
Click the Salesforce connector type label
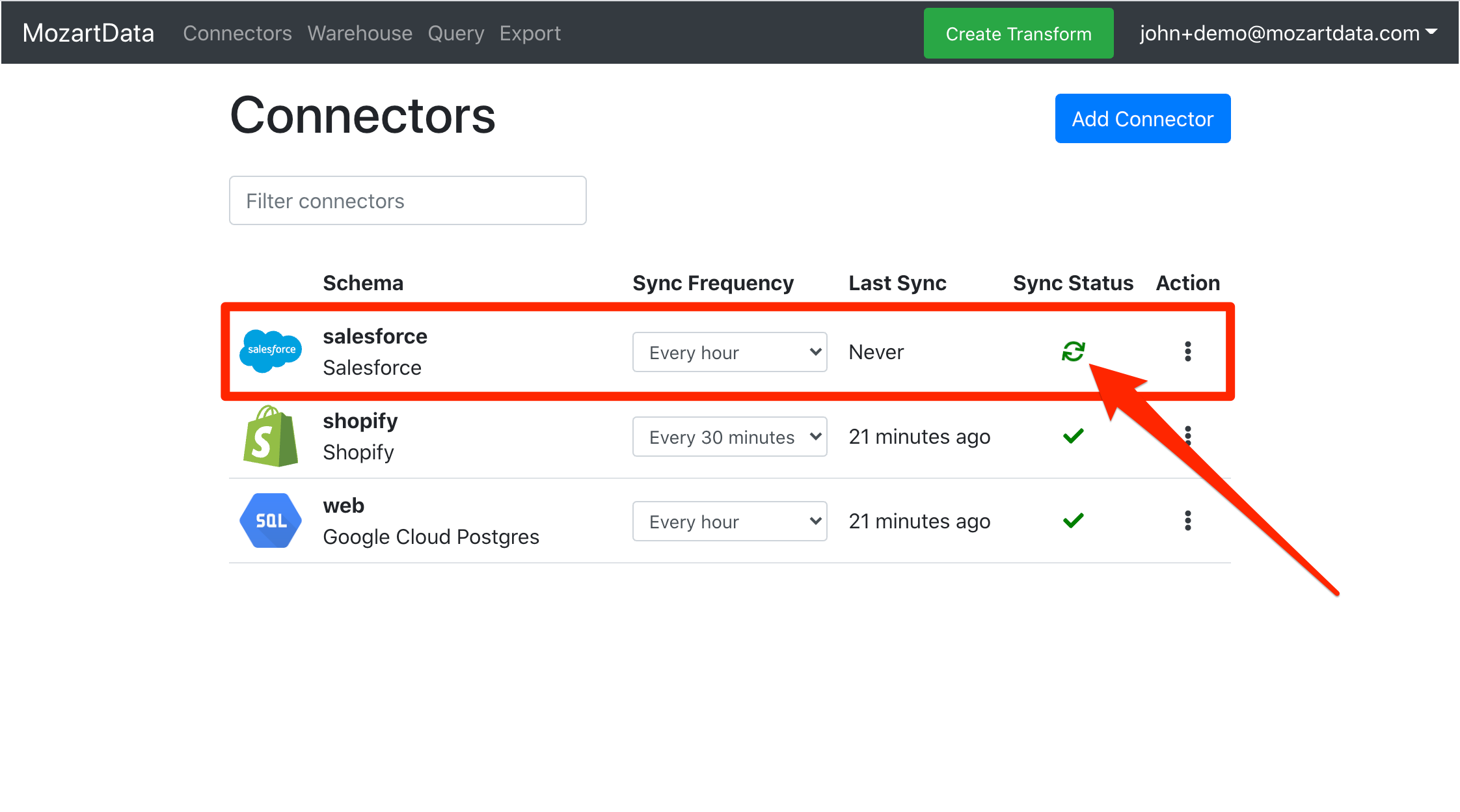click(372, 368)
